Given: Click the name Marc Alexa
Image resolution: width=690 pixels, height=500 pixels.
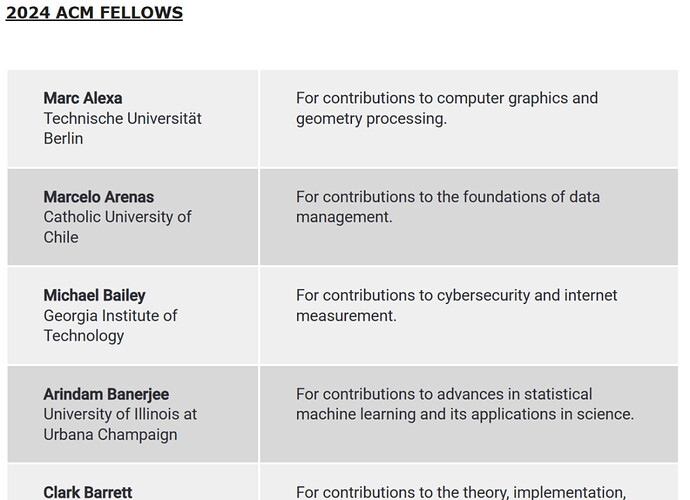Looking at the screenshot, I should [x=83, y=98].
